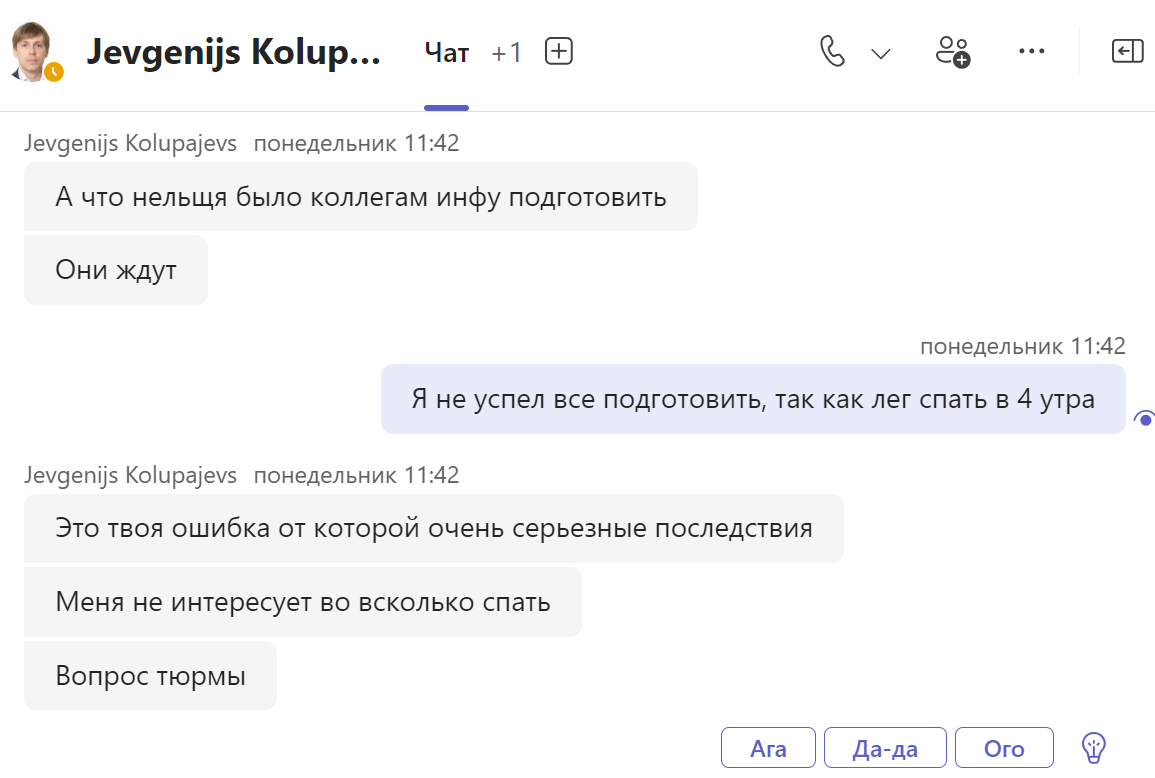Click the suggested reply Ага
1155x778 pixels.
[768, 748]
